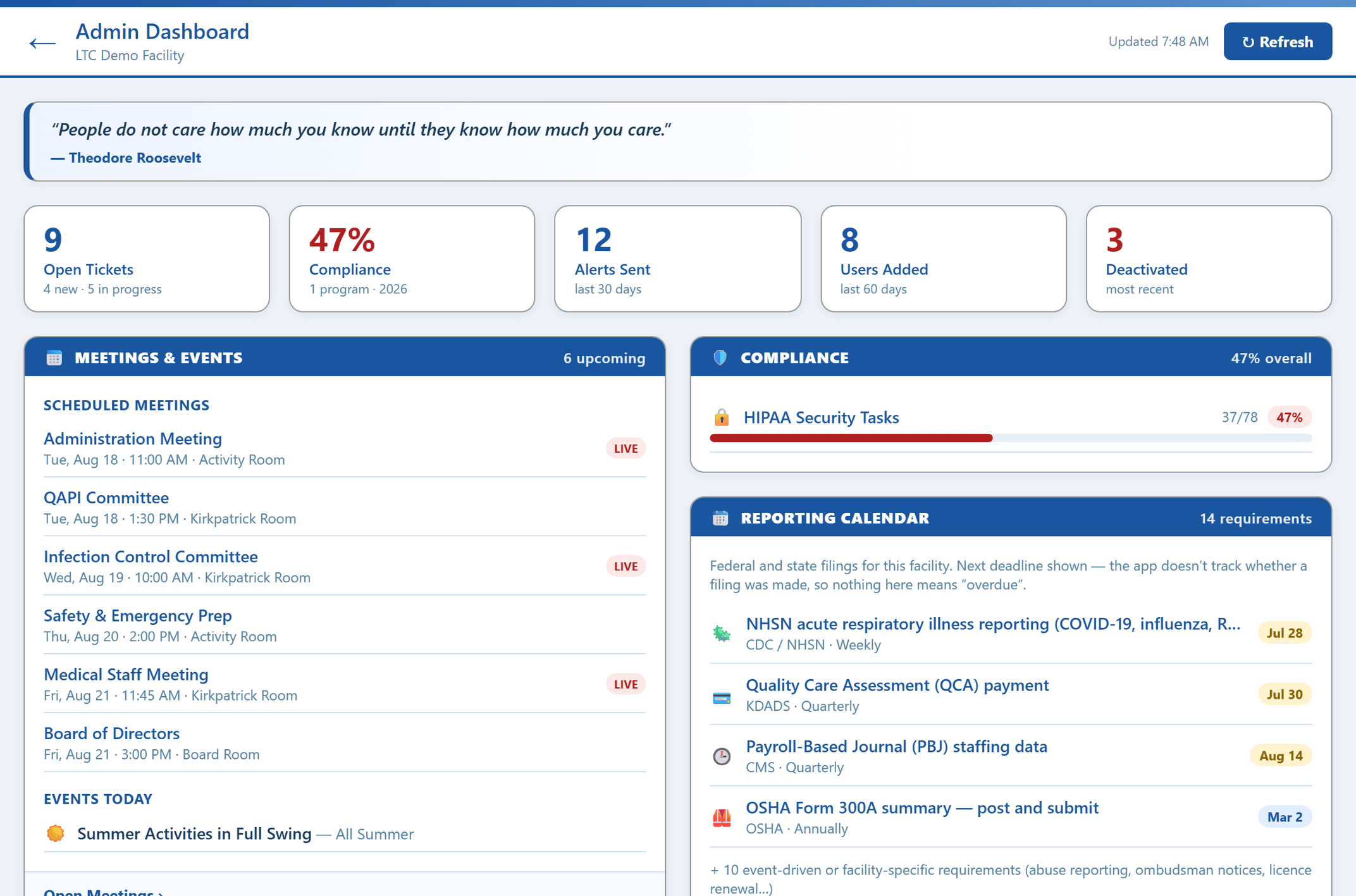Screen dimensions: 1356x896
Task: Click the LIVE badge on Medical Staff Meeting
Action: point(626,684)
